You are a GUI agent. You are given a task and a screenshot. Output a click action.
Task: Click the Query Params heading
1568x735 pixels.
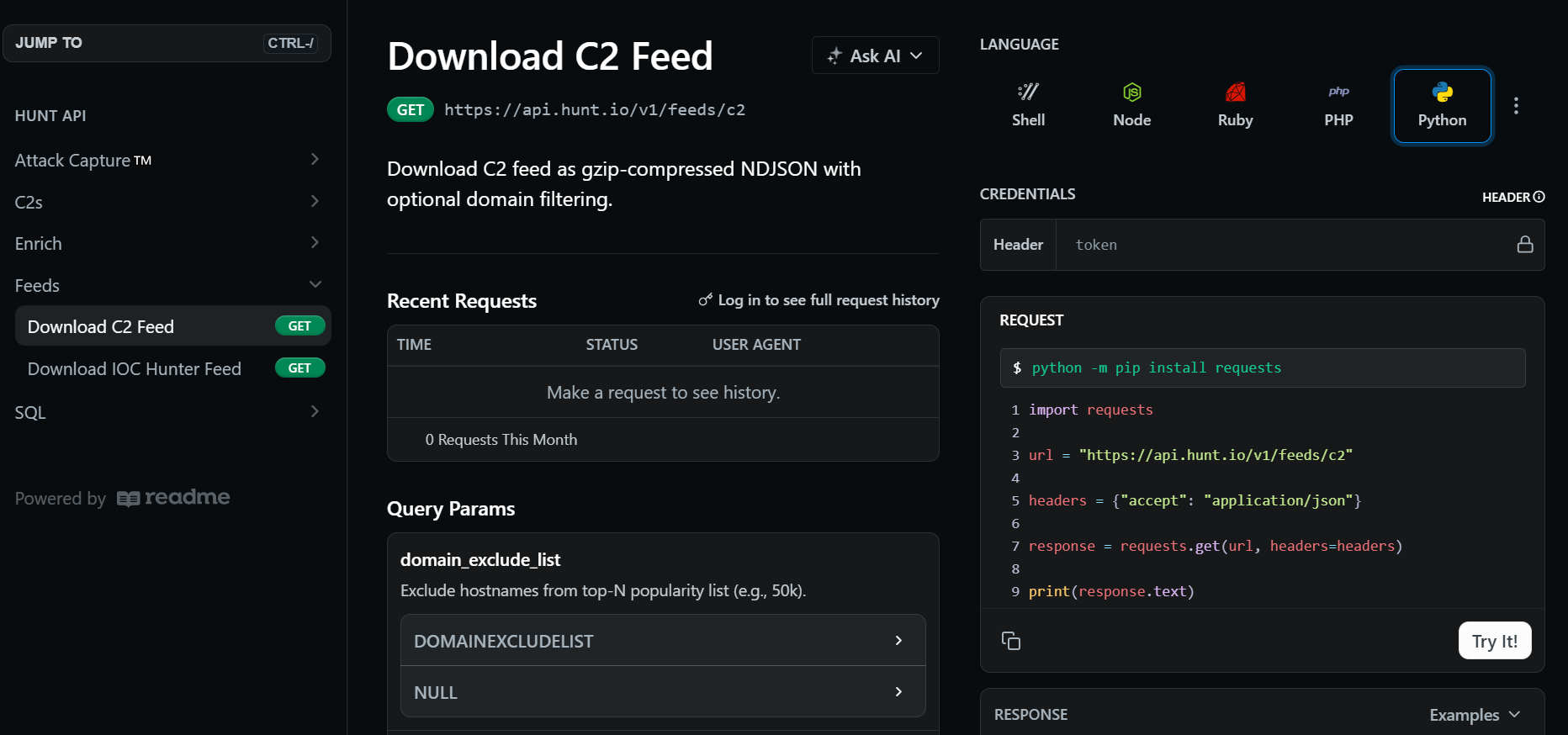click(x=451, y=509)
